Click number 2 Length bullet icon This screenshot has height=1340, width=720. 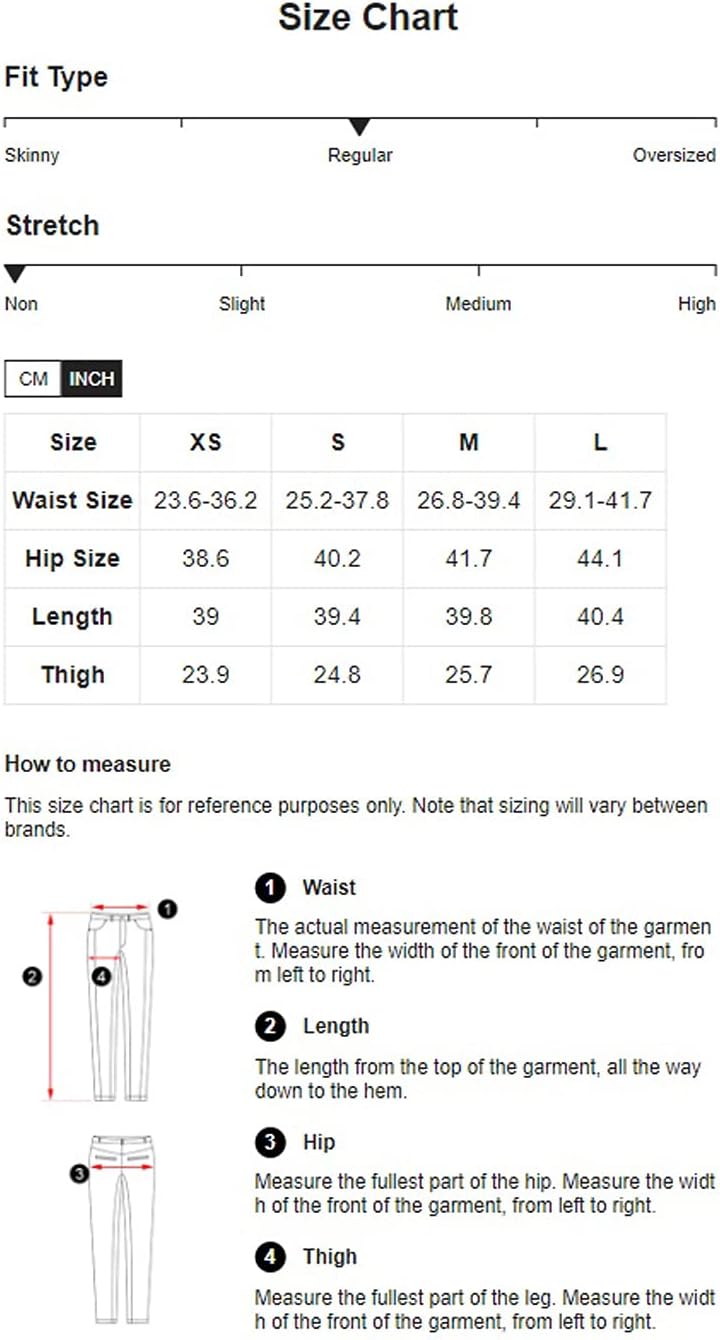coord(270,1026)
